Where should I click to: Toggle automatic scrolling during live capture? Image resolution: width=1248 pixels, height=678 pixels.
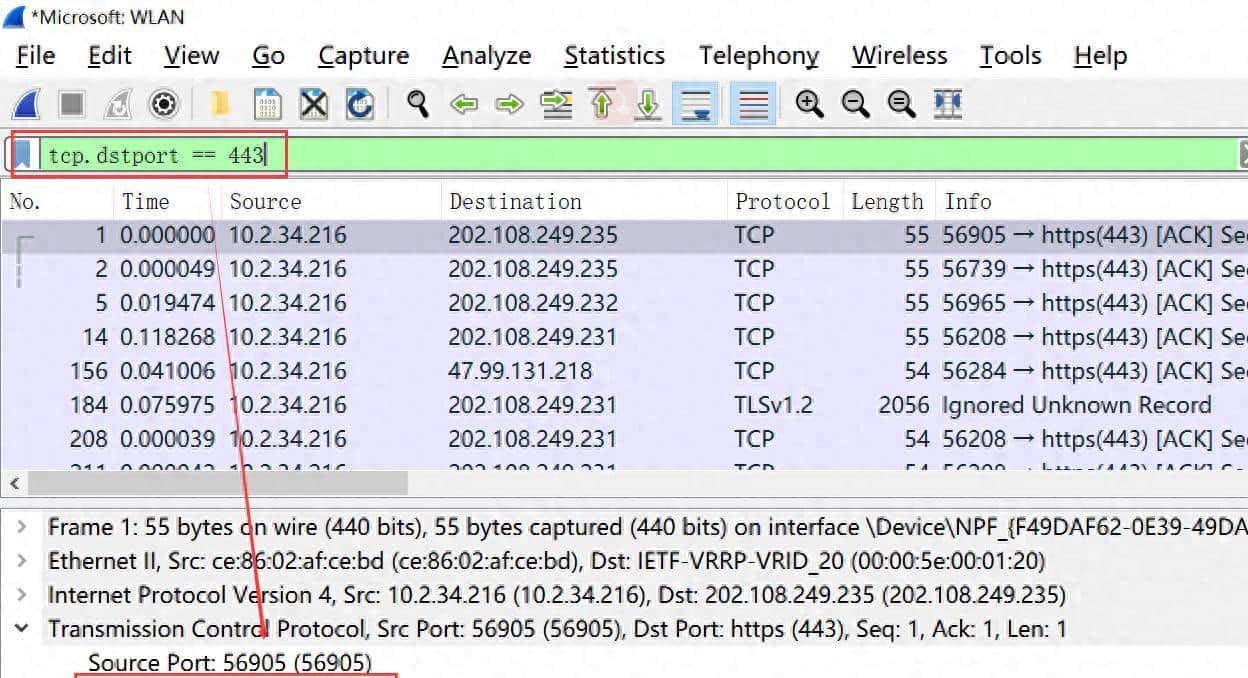(x=695, y=103)
